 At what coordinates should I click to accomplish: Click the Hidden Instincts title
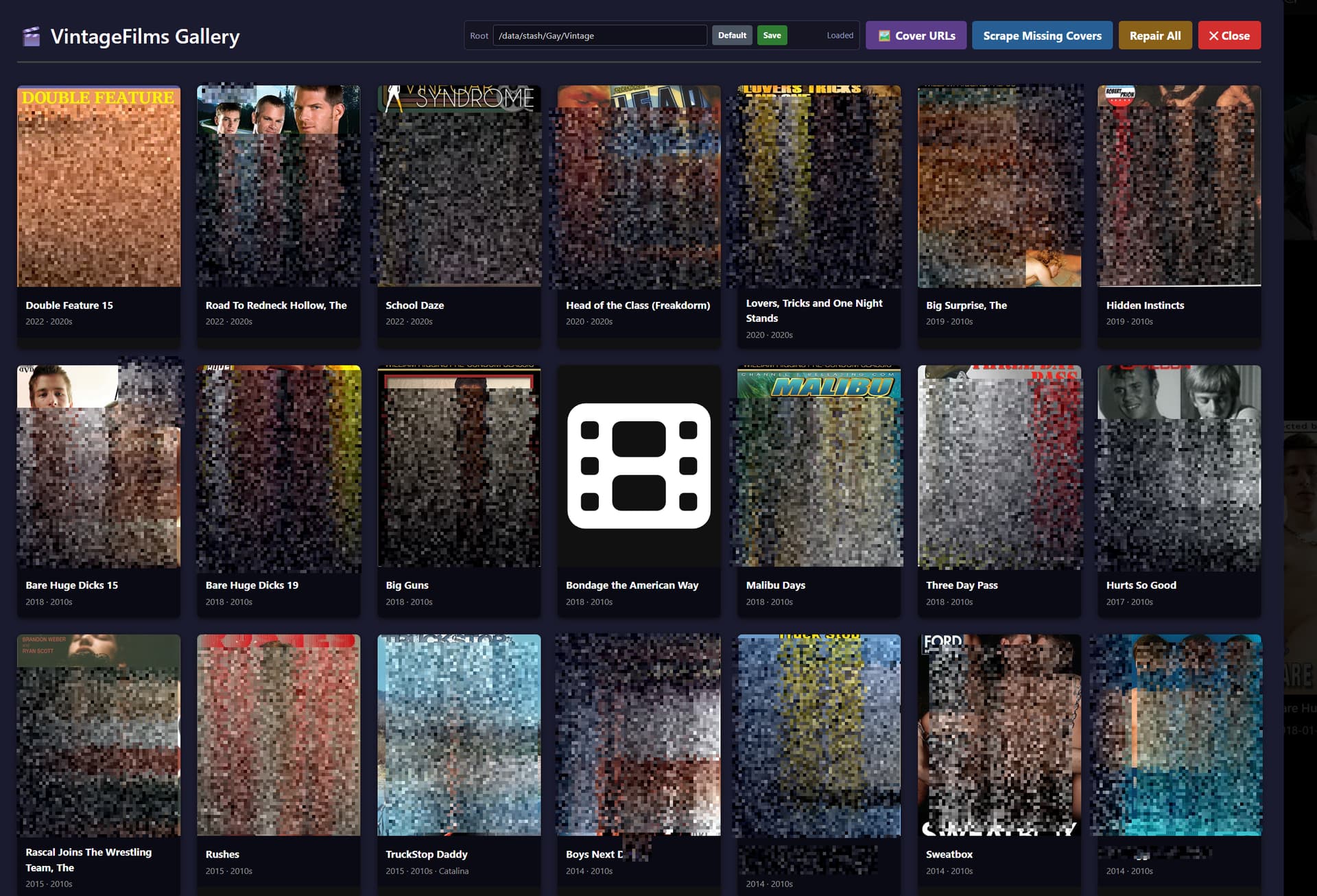pos(1145,305)
